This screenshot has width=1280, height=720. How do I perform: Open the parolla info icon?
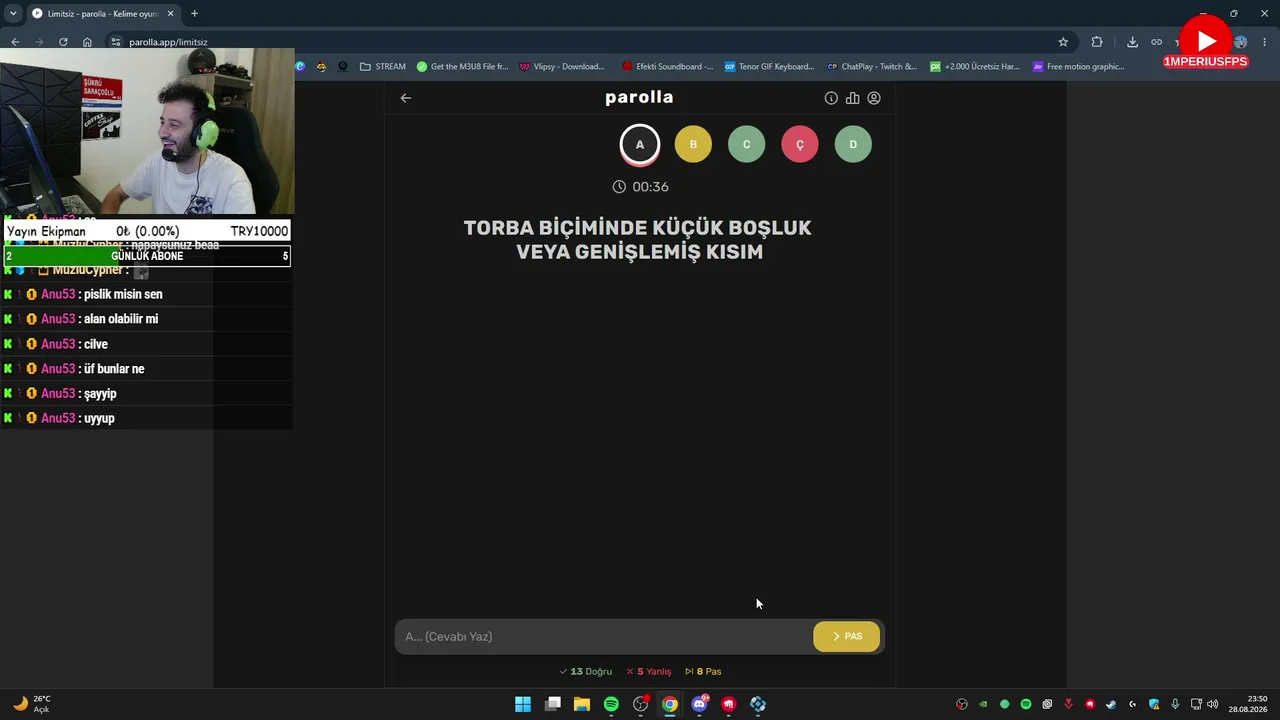point(831,98)
